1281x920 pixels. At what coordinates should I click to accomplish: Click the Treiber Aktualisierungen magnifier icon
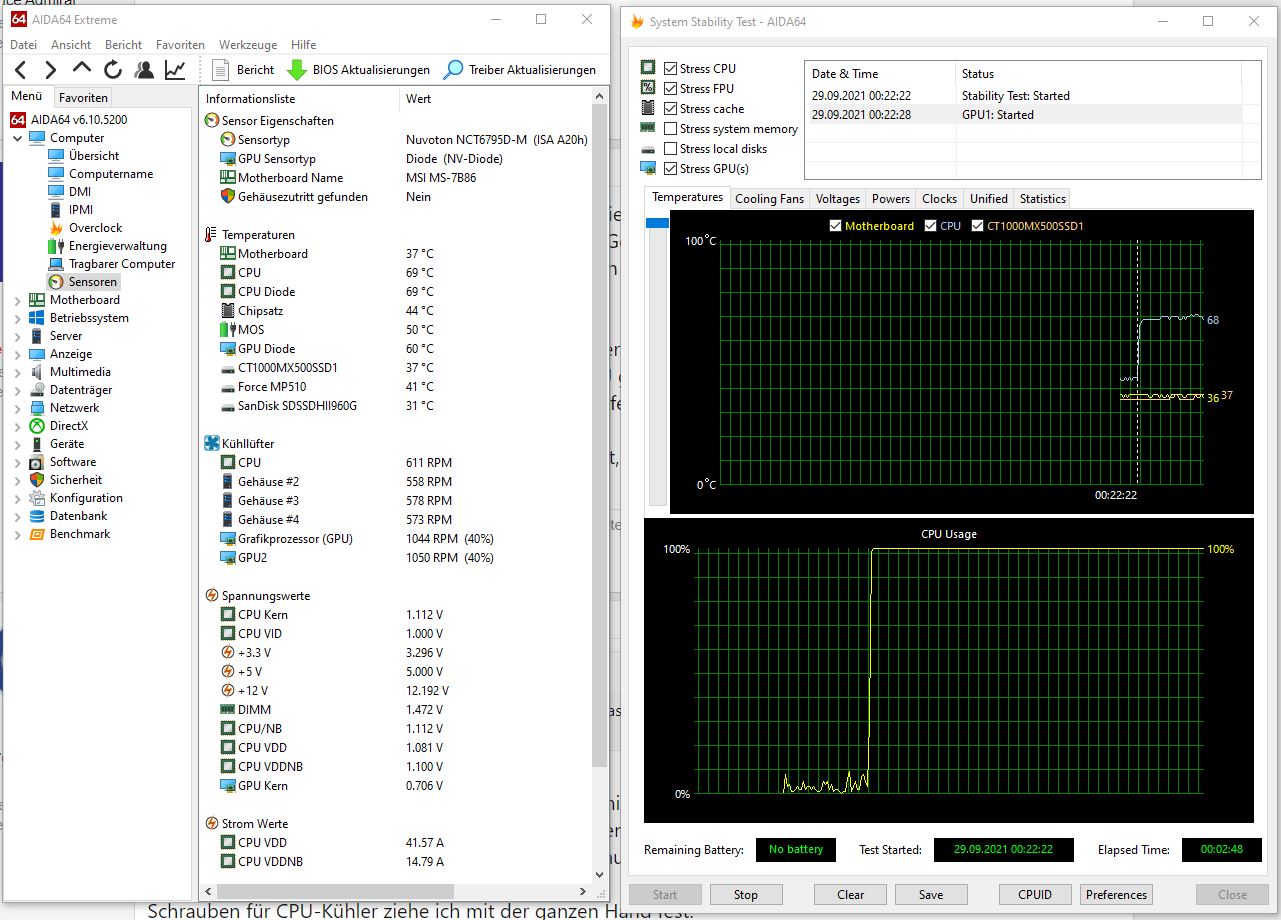[x=454, y=70]
